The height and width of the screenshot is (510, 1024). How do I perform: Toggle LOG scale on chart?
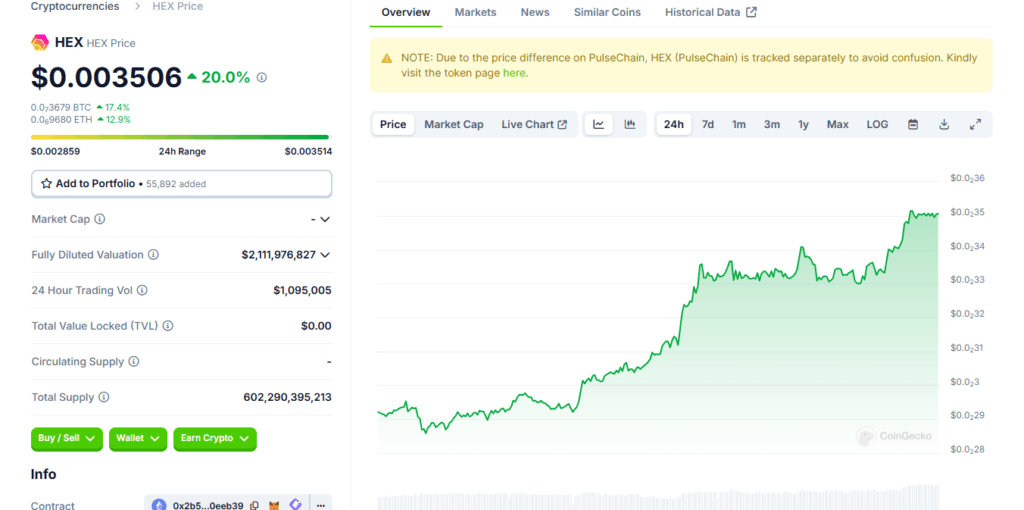coord(877,124)
